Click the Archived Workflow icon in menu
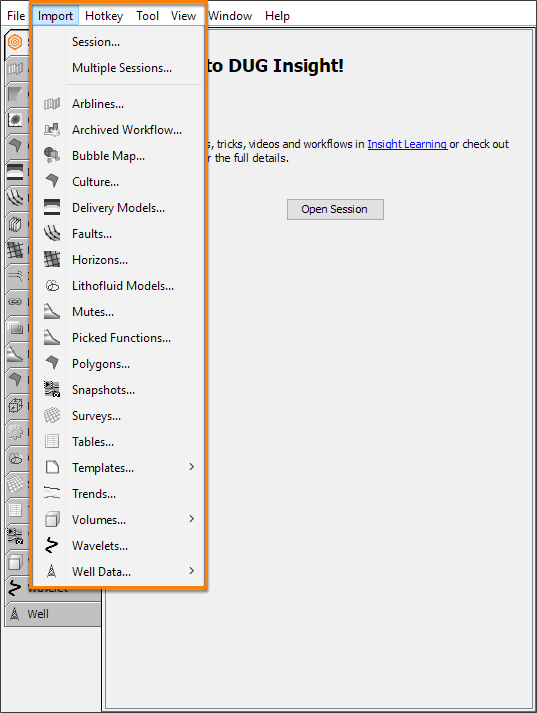 tap(52, 130)
